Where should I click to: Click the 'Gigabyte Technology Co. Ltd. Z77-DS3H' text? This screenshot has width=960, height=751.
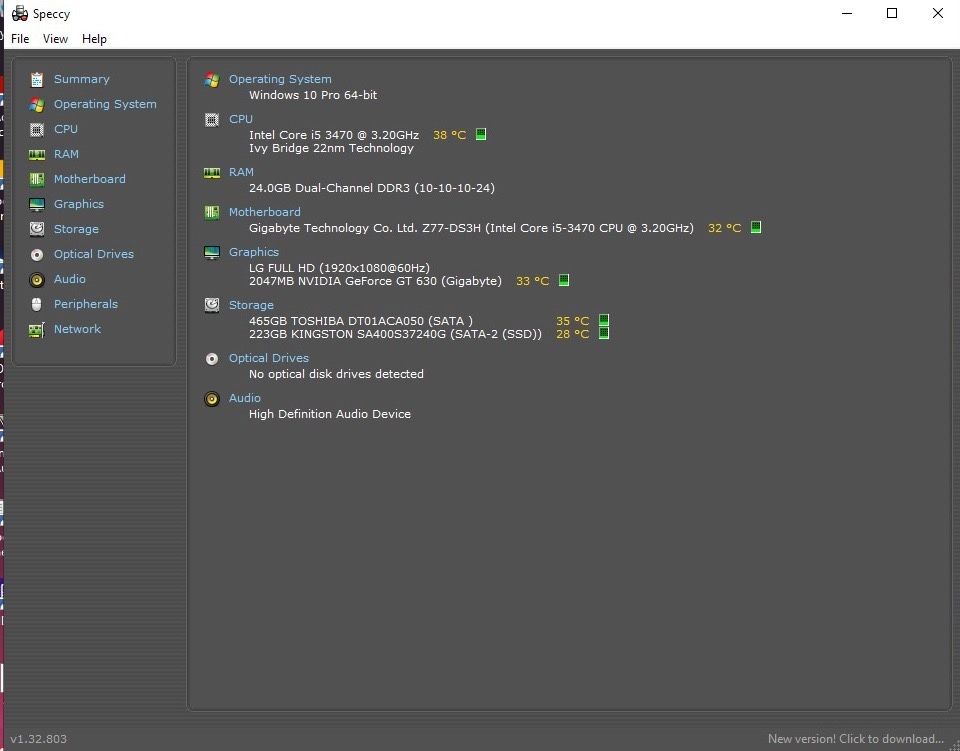(365, 228)
